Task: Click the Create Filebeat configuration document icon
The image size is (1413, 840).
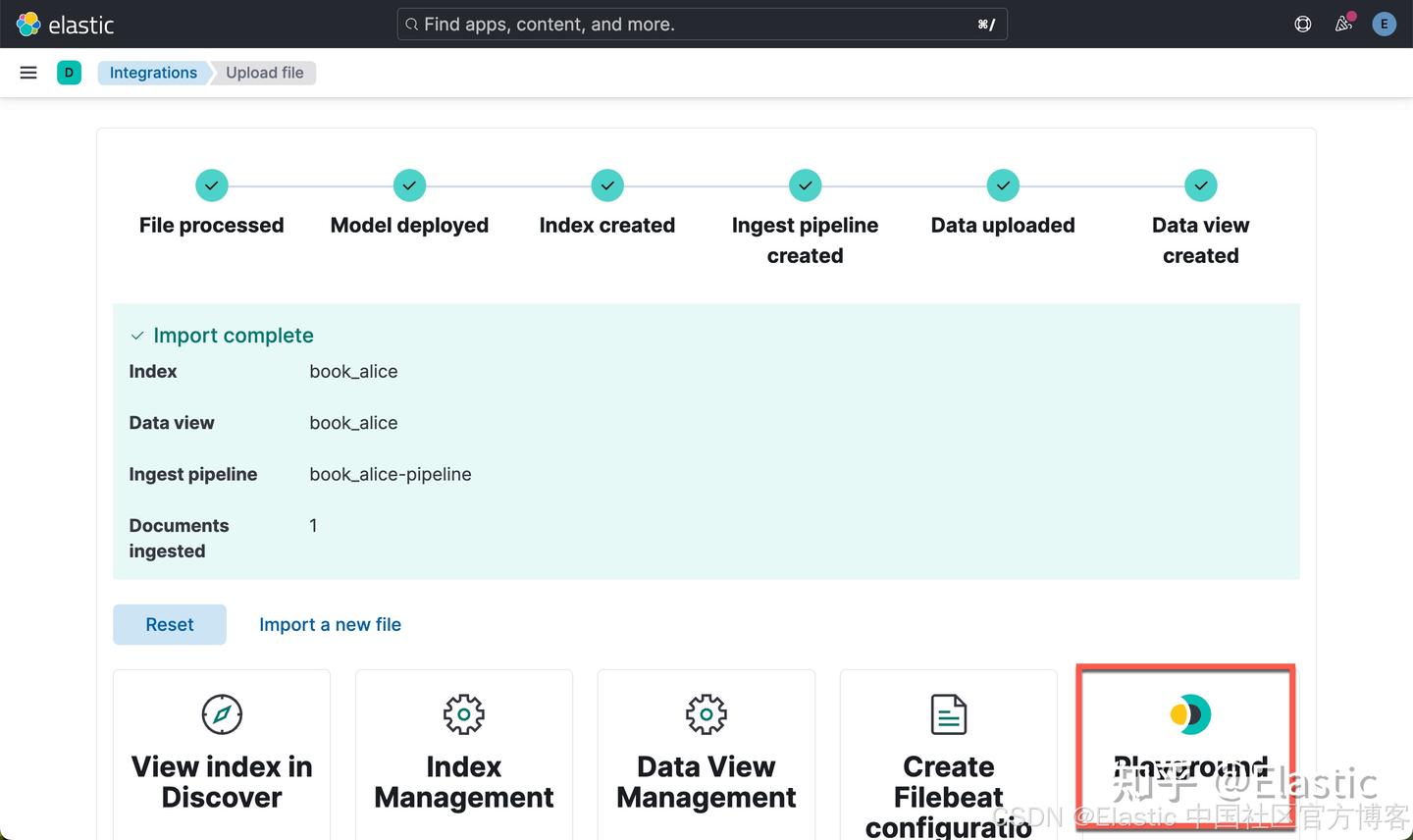Action: [948, 714]
